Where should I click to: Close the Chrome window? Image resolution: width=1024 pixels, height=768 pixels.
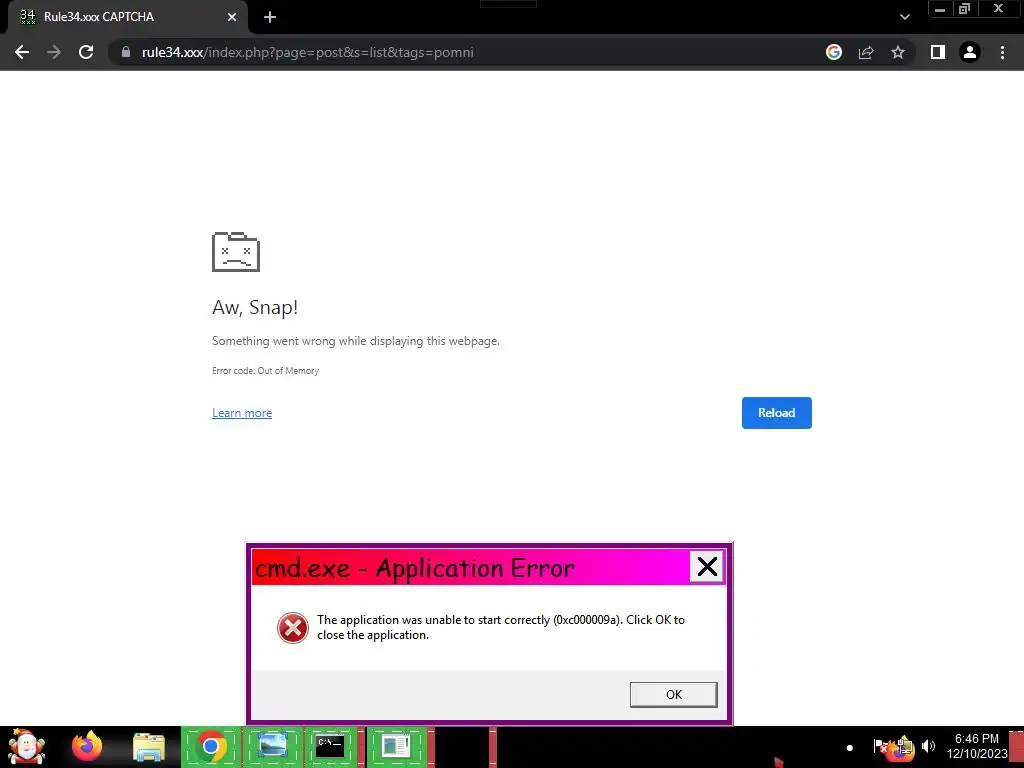tap(998, 9)
